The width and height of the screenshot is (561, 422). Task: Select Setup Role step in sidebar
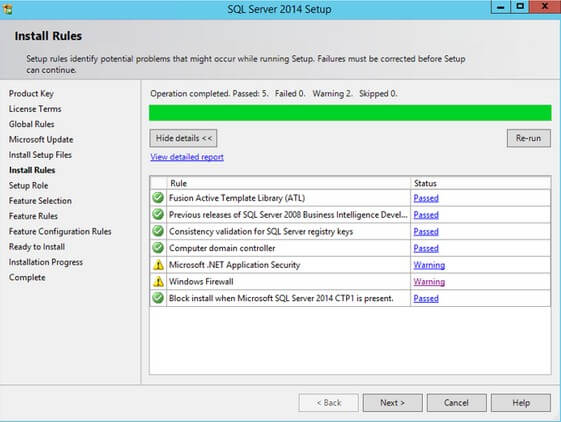28,185
